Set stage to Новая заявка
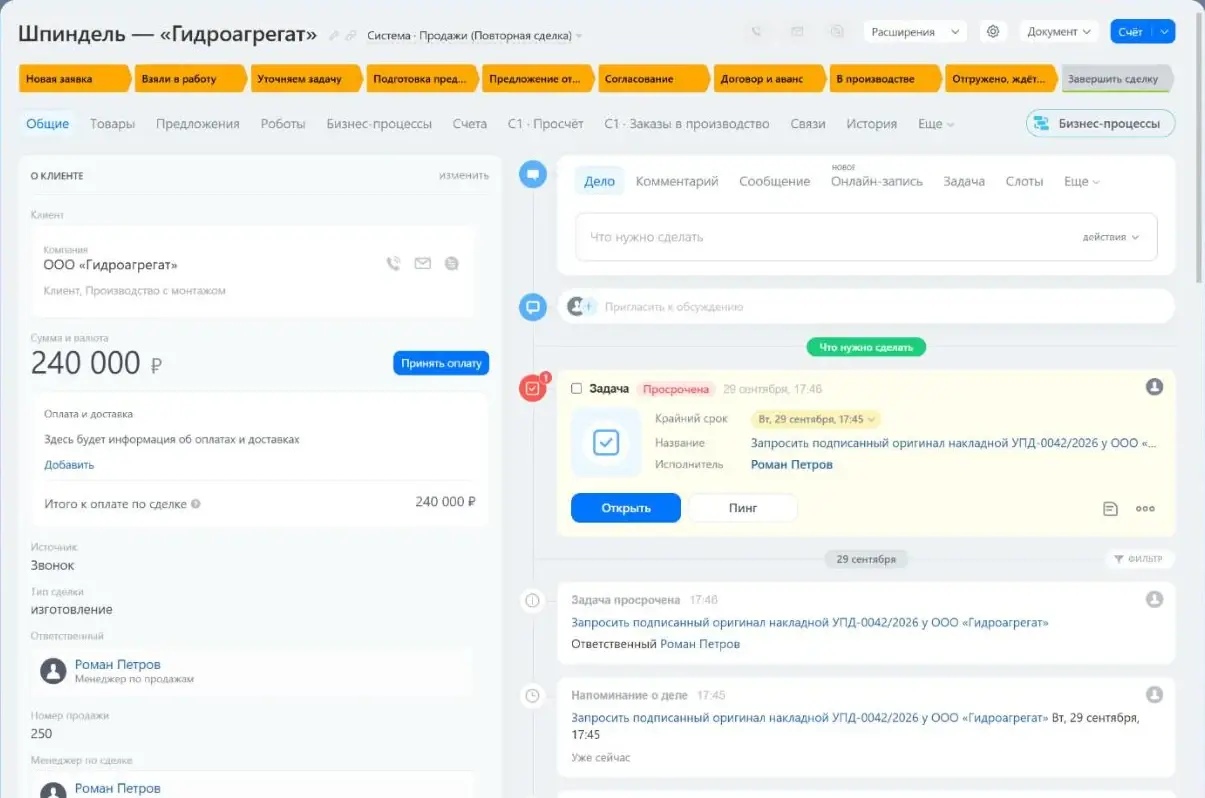The height and width of the screenshot is (798, 1205). 75,78
